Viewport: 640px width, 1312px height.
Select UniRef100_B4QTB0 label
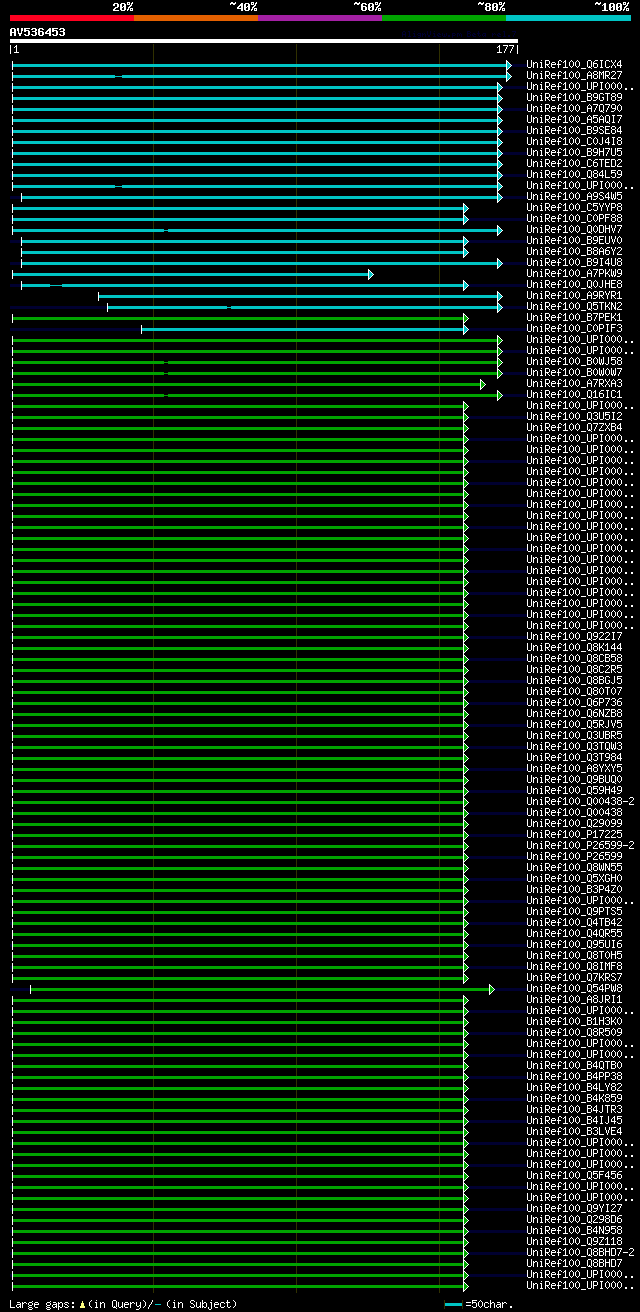574,1065
